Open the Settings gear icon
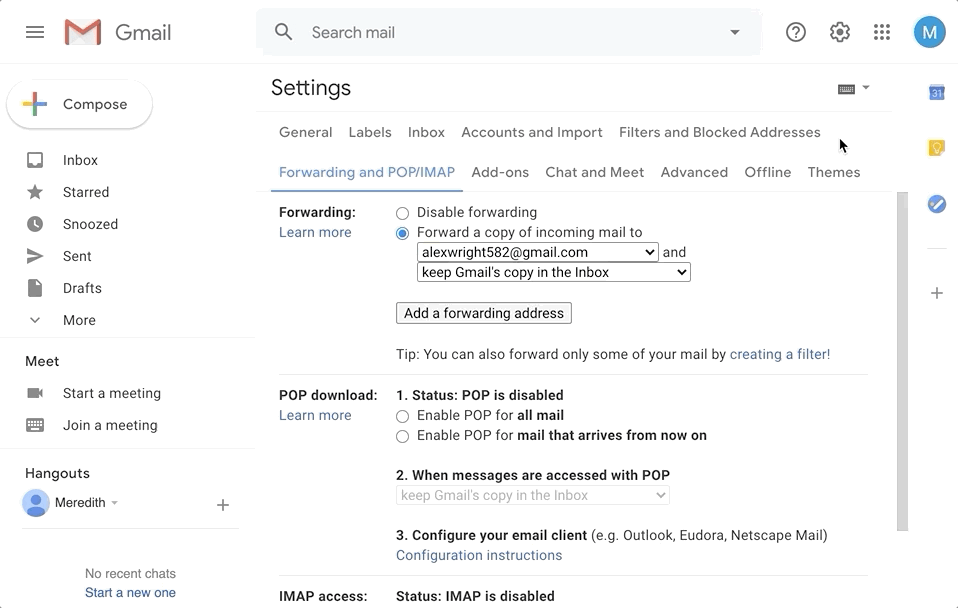This screenshot has height=608, width=958. [x=839, y=32]
